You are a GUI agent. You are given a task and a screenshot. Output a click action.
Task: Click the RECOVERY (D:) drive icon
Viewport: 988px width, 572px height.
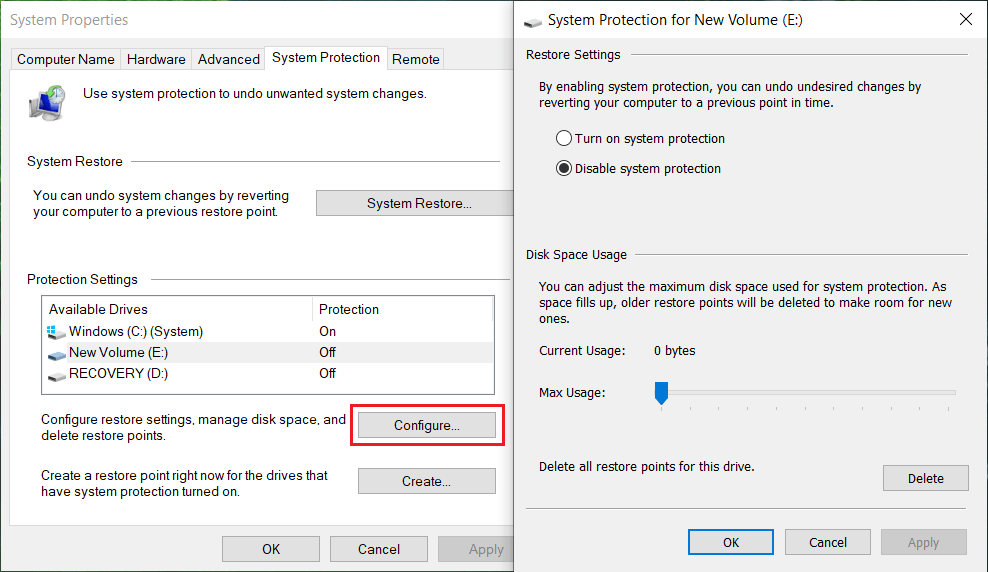(57, 376)
